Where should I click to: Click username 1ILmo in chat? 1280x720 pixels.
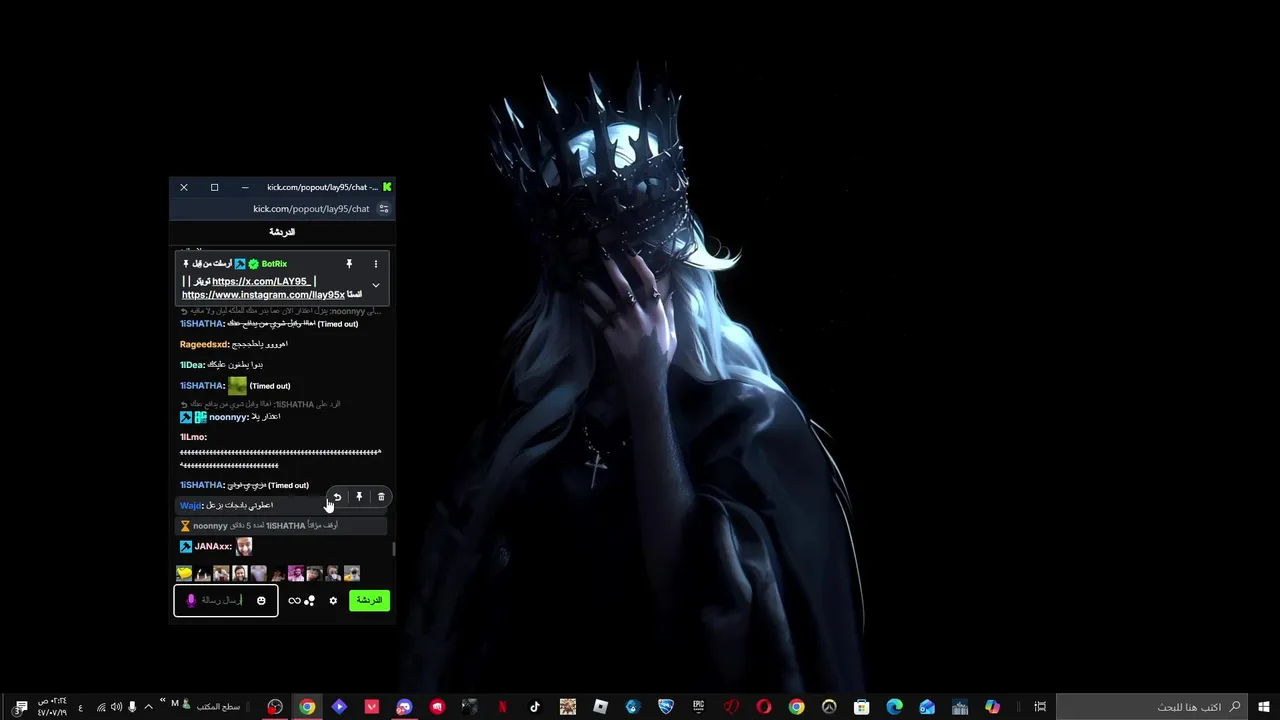point(193,437)
